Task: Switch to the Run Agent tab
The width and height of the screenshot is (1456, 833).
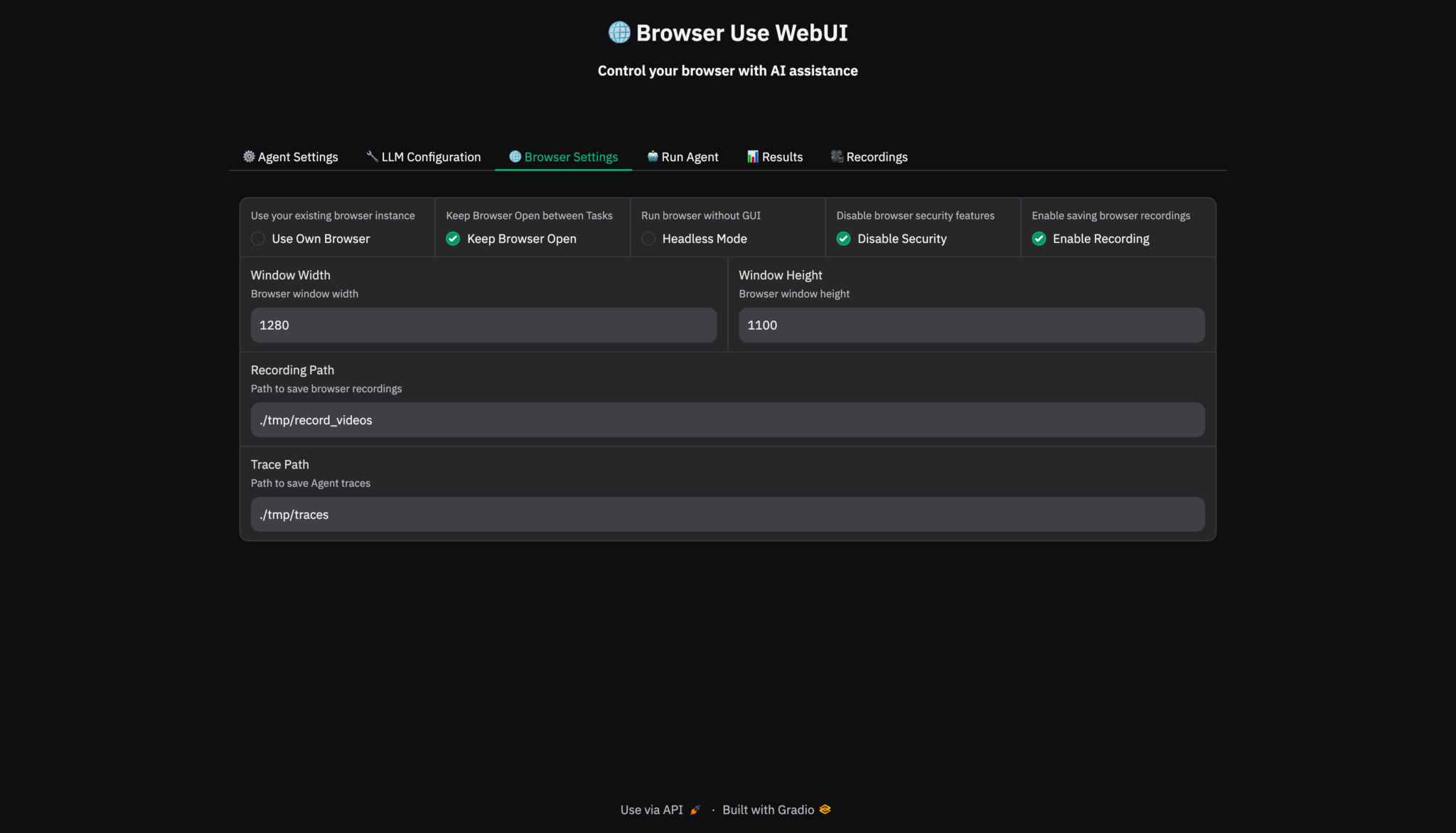Action: click(x=682, y=156)
